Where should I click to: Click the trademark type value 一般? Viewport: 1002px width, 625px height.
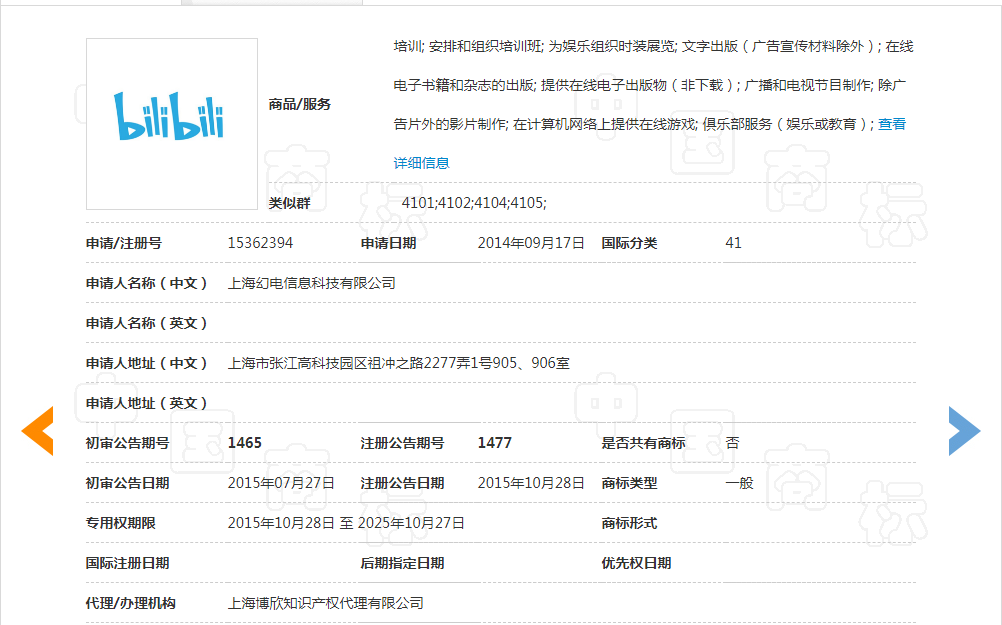[x=739, y=483]
